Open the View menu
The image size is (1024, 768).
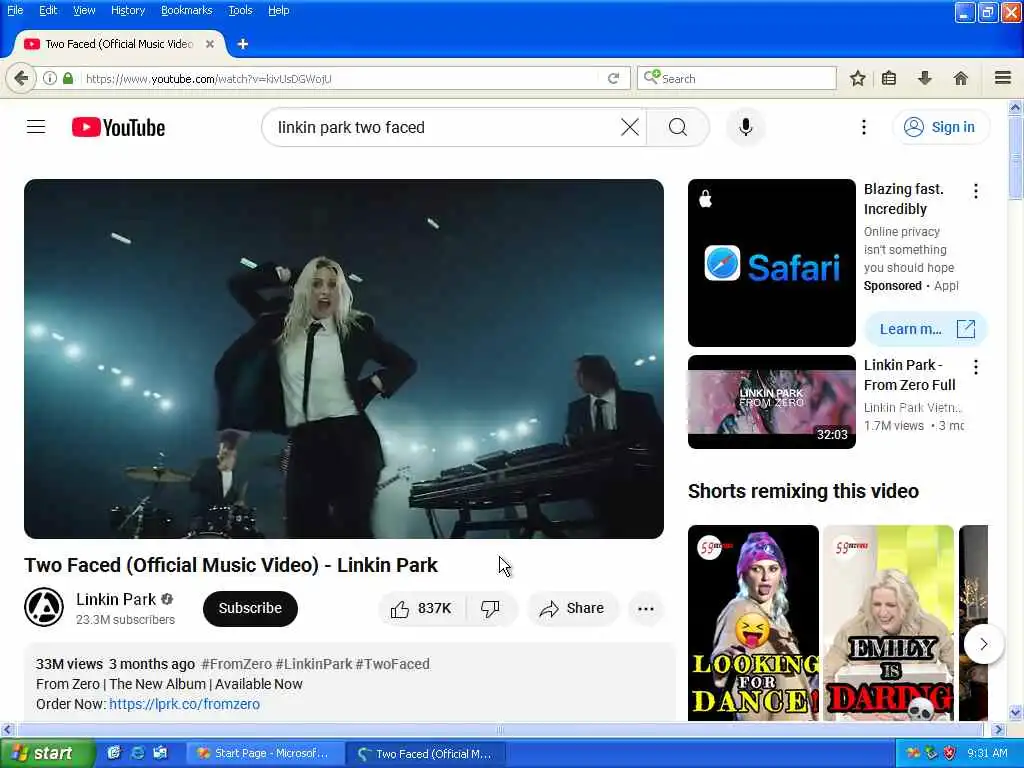(84, 10)
